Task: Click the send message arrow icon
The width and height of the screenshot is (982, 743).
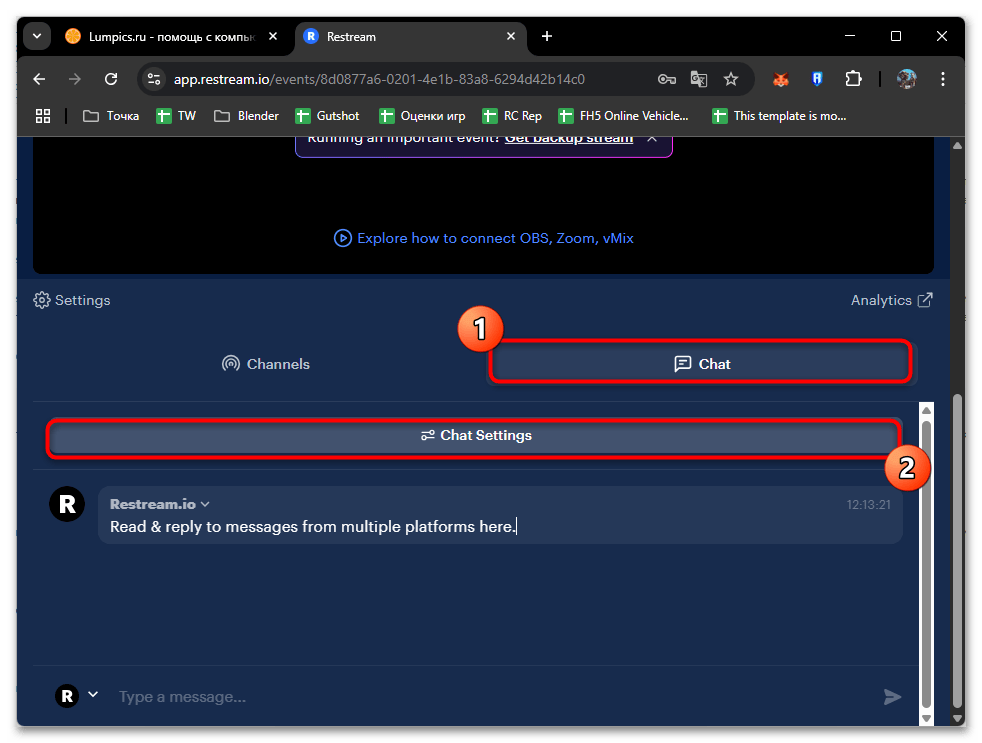Action: point(892,697)
